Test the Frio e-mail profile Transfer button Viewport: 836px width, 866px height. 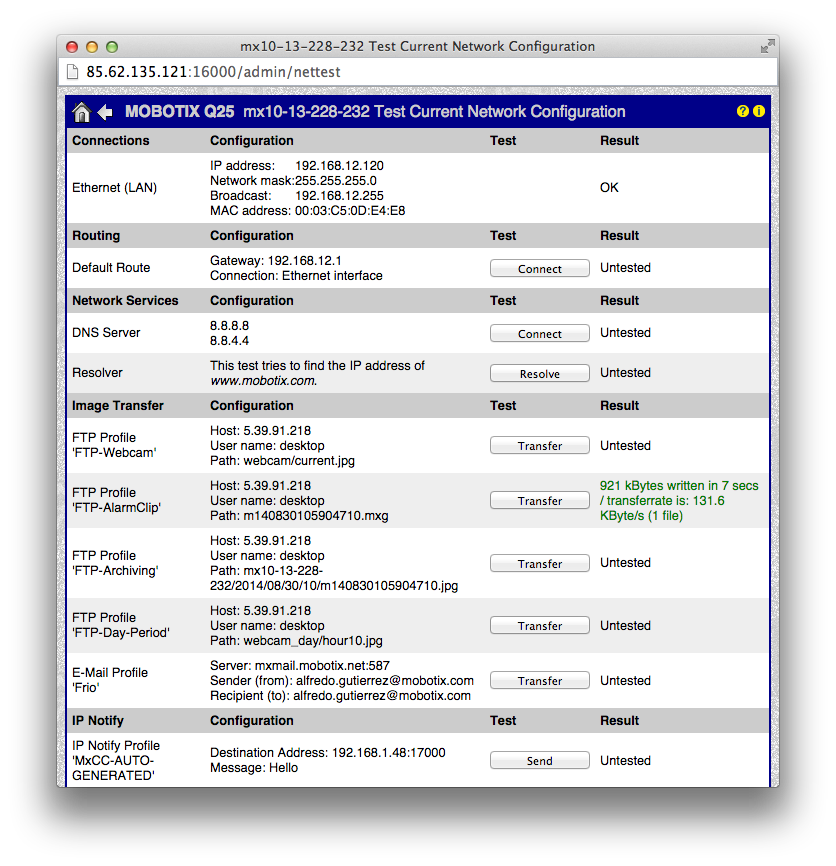pyautogui.click(x=539, y=681)
